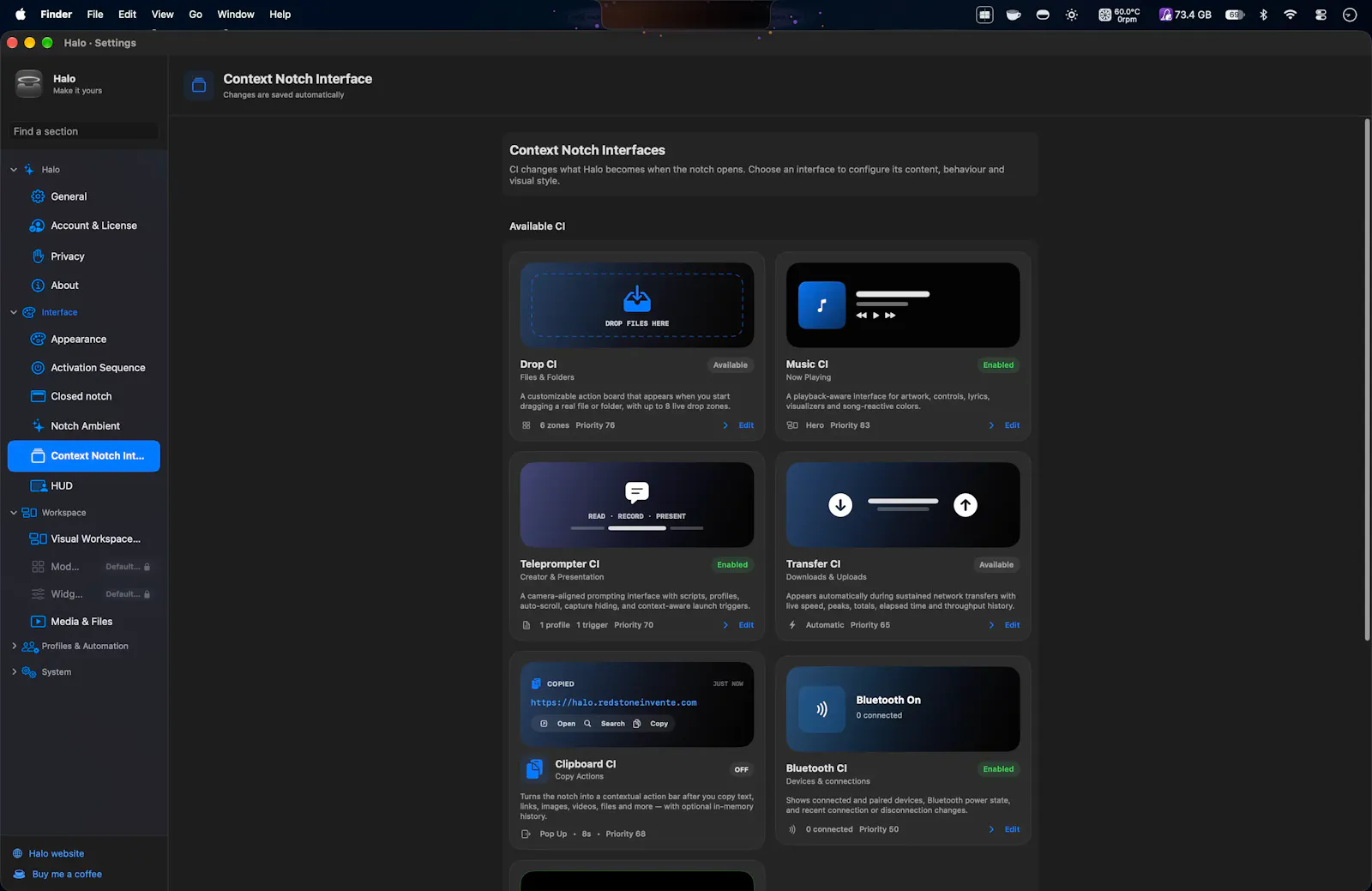Open the Help menu

280,15
